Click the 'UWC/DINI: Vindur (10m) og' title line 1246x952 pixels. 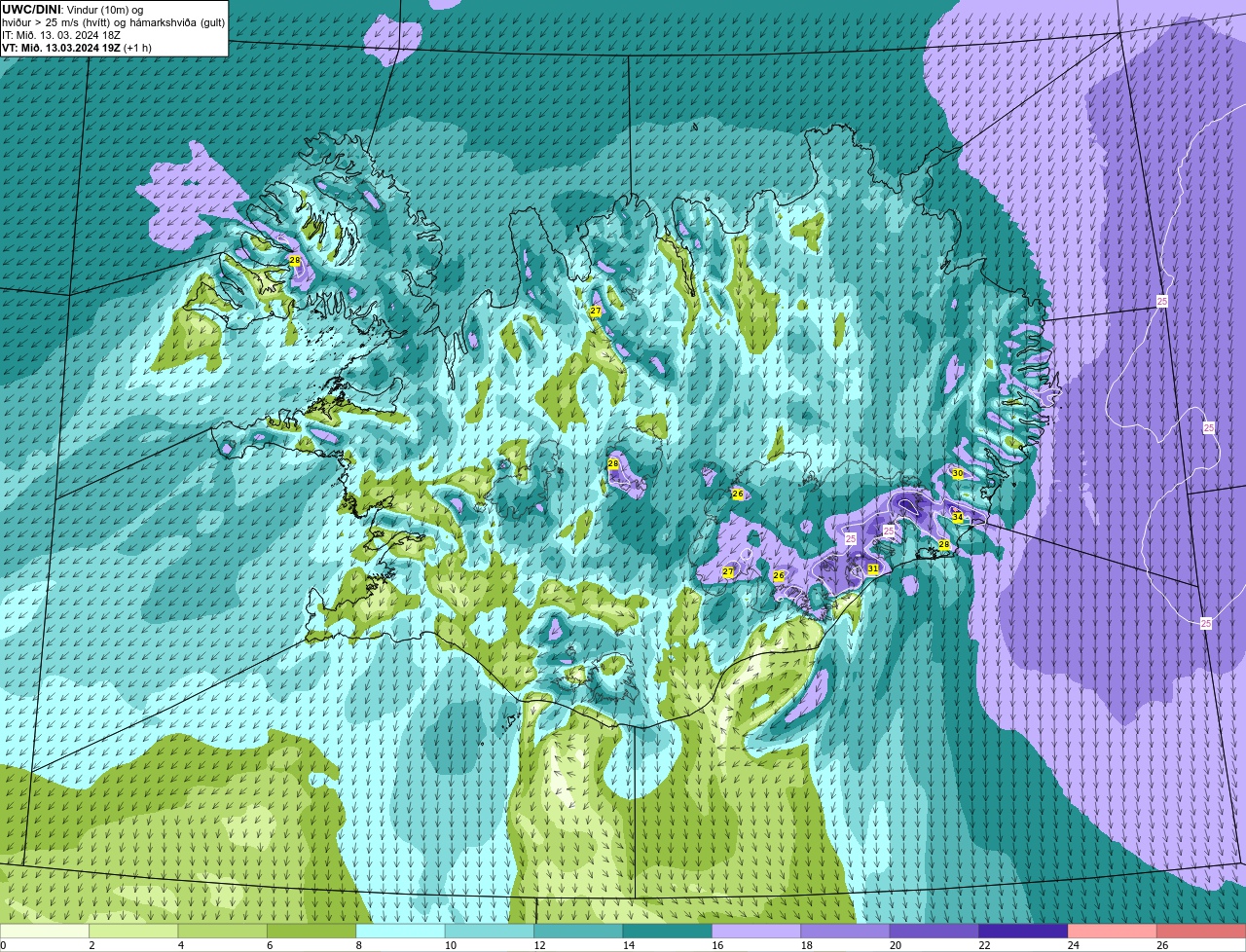pyautogui.click(x=73, y=10)
